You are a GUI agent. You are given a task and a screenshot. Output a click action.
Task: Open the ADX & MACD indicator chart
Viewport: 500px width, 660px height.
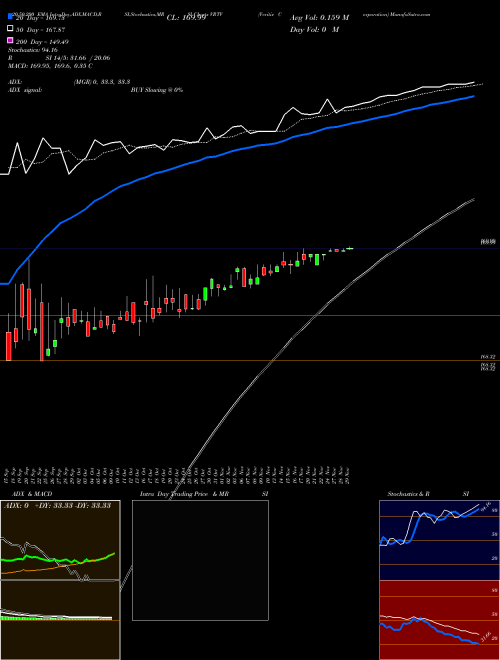[60, 580]
